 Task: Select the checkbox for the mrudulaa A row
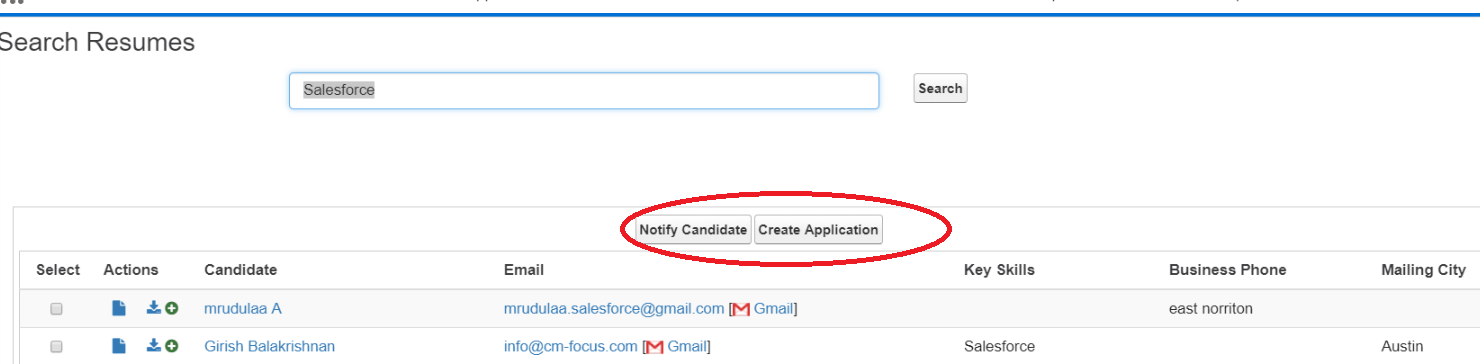pos(57,310)
